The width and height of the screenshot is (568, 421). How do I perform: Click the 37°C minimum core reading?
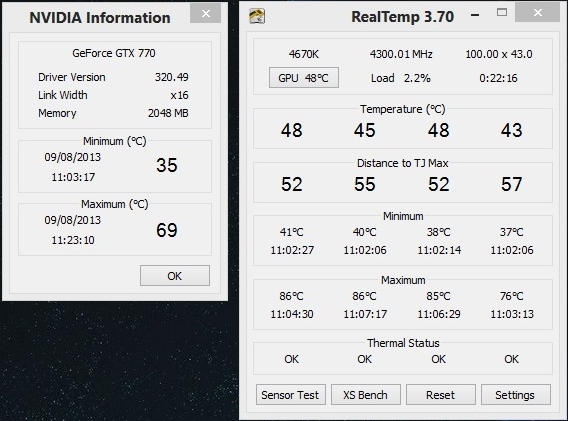coord(511,232)
